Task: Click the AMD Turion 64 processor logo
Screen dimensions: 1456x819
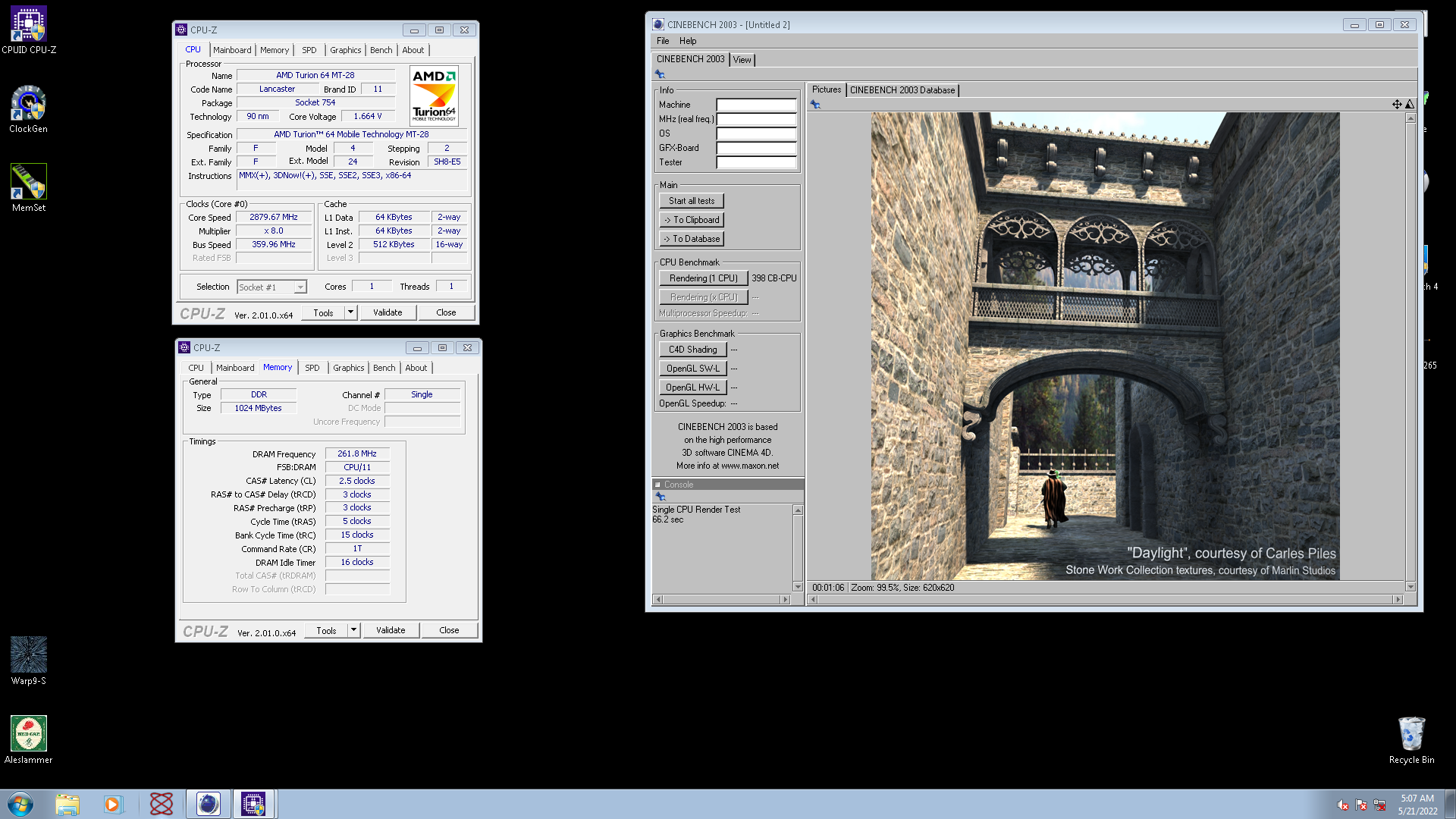Action: pyautogui.click(x=434, y=96)
